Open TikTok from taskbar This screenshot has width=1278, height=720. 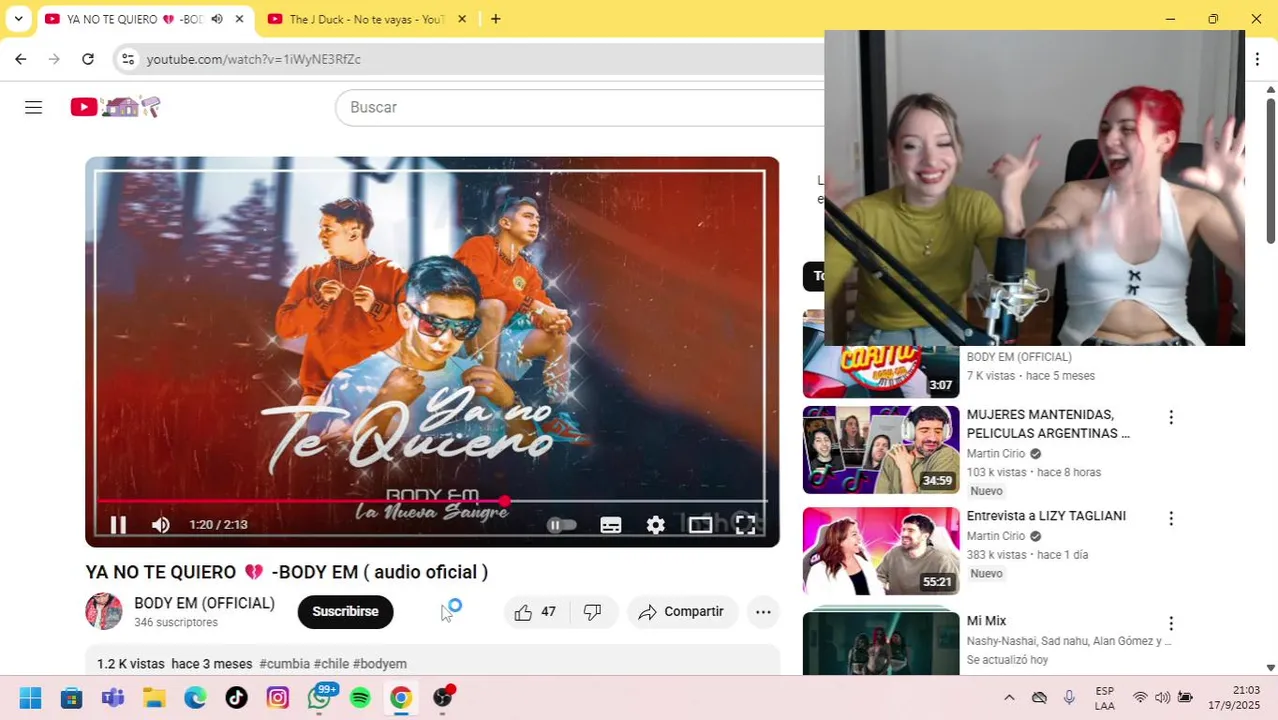236,698
